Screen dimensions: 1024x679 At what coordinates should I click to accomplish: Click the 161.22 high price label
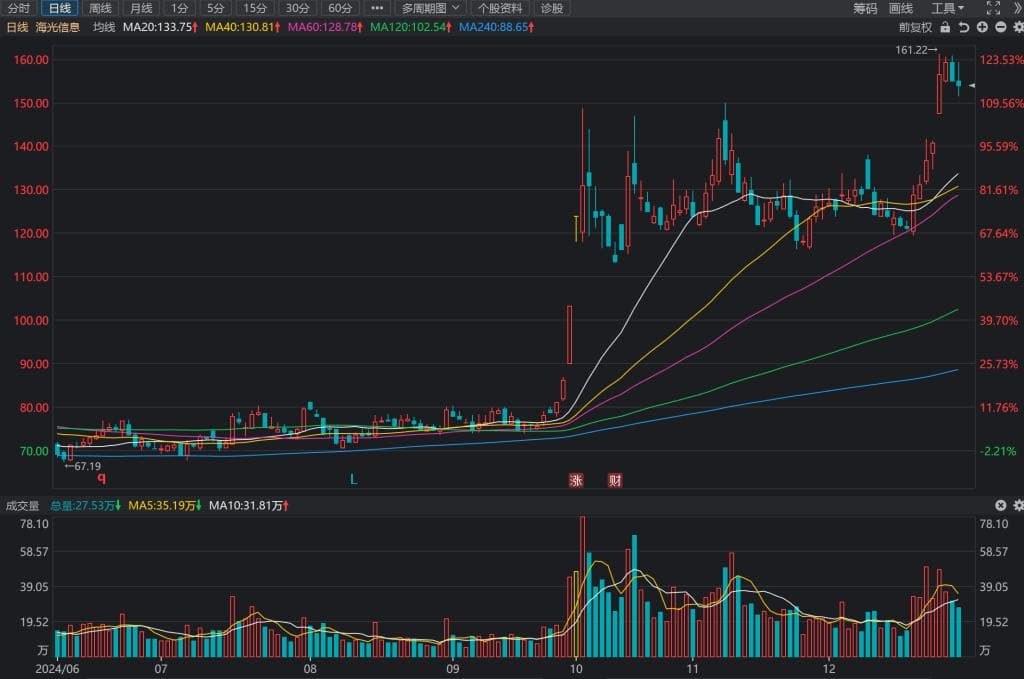point(916,50)
